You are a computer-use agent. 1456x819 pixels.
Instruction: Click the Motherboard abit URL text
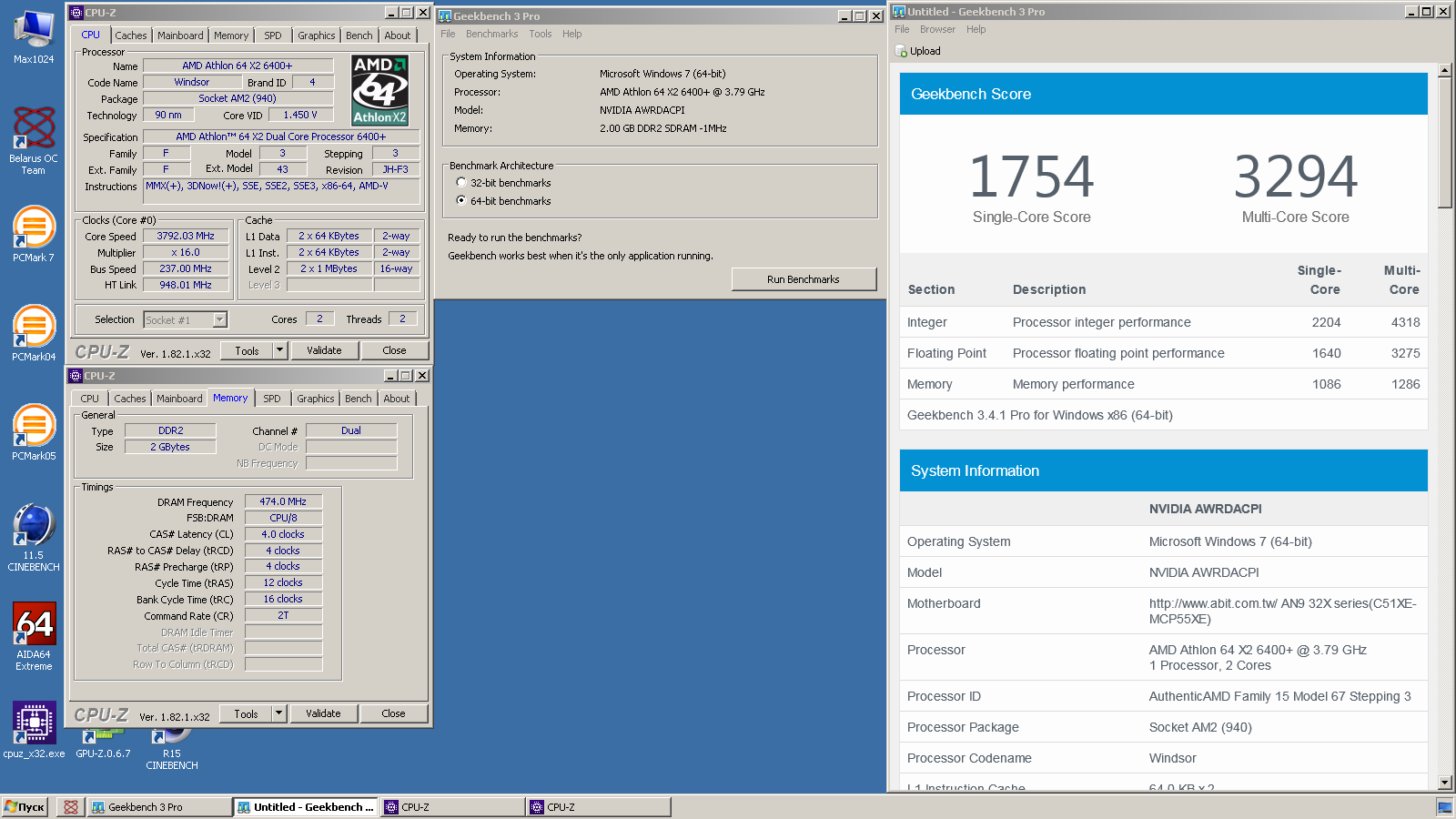(1282, 611)
